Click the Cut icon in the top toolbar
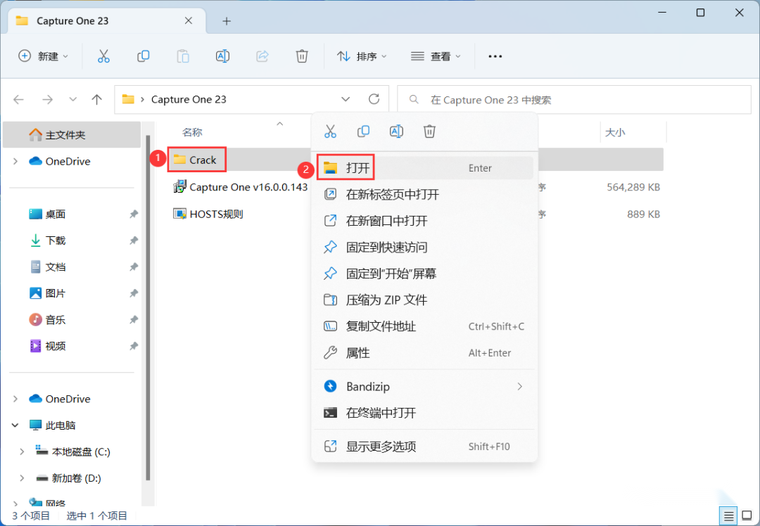 104,56
